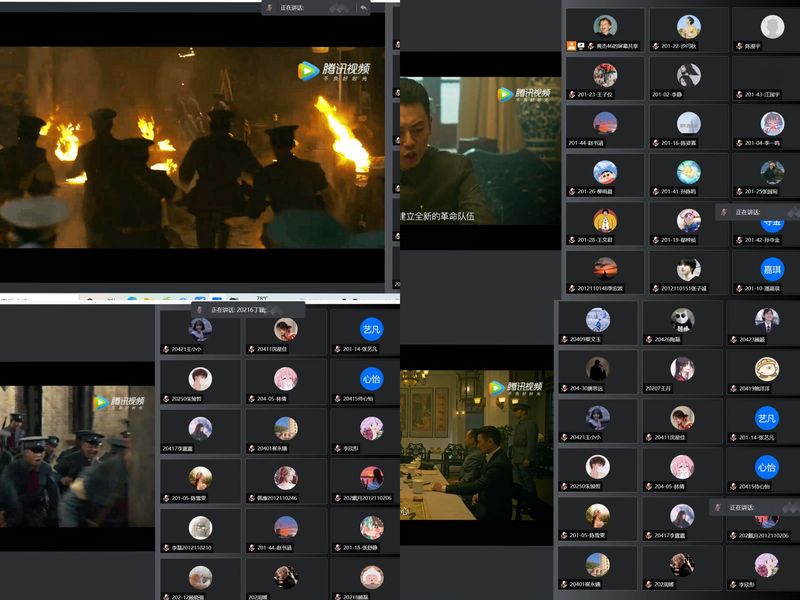Click the microphone icon beside participant 2012110148
800x600 pixels.
point(572,288)
